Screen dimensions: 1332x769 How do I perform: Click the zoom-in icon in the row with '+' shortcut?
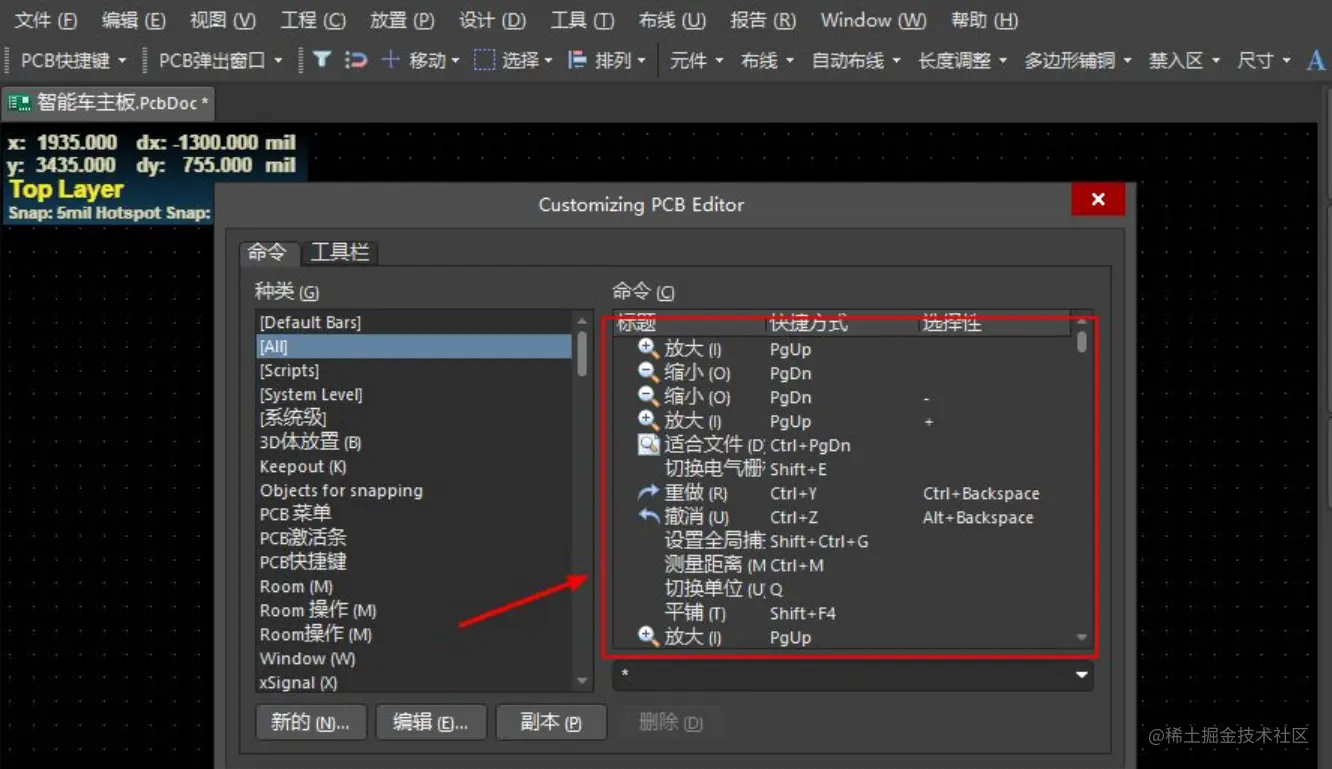[x=648, y=421]
